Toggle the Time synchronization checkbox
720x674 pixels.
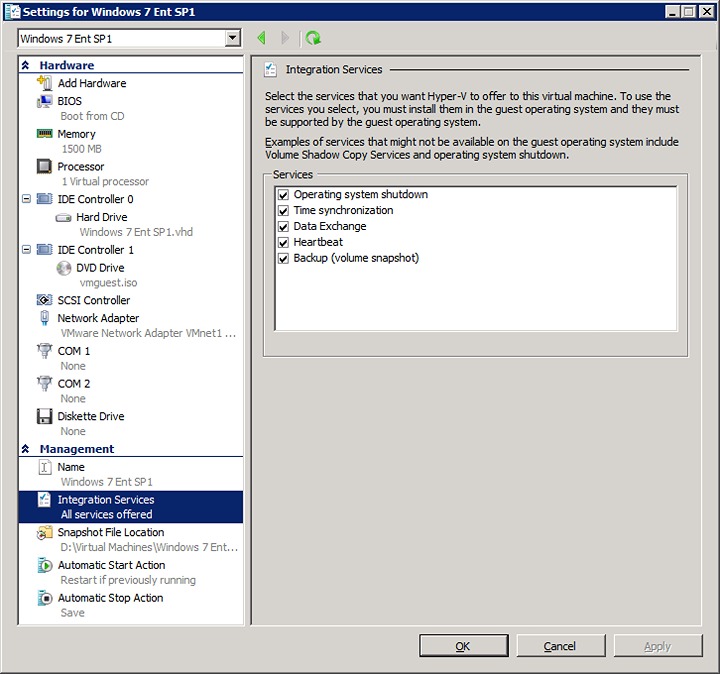tap(283, 211)
